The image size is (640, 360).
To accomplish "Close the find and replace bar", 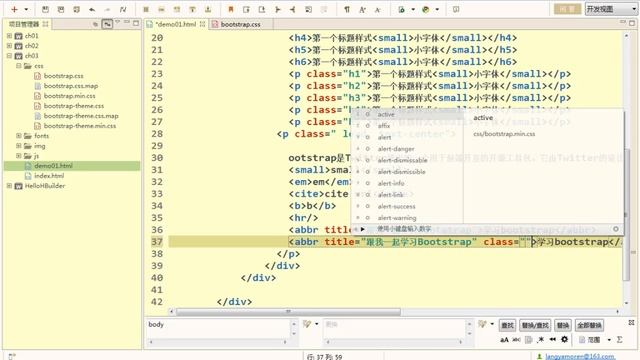I will (x=631, y=322).
